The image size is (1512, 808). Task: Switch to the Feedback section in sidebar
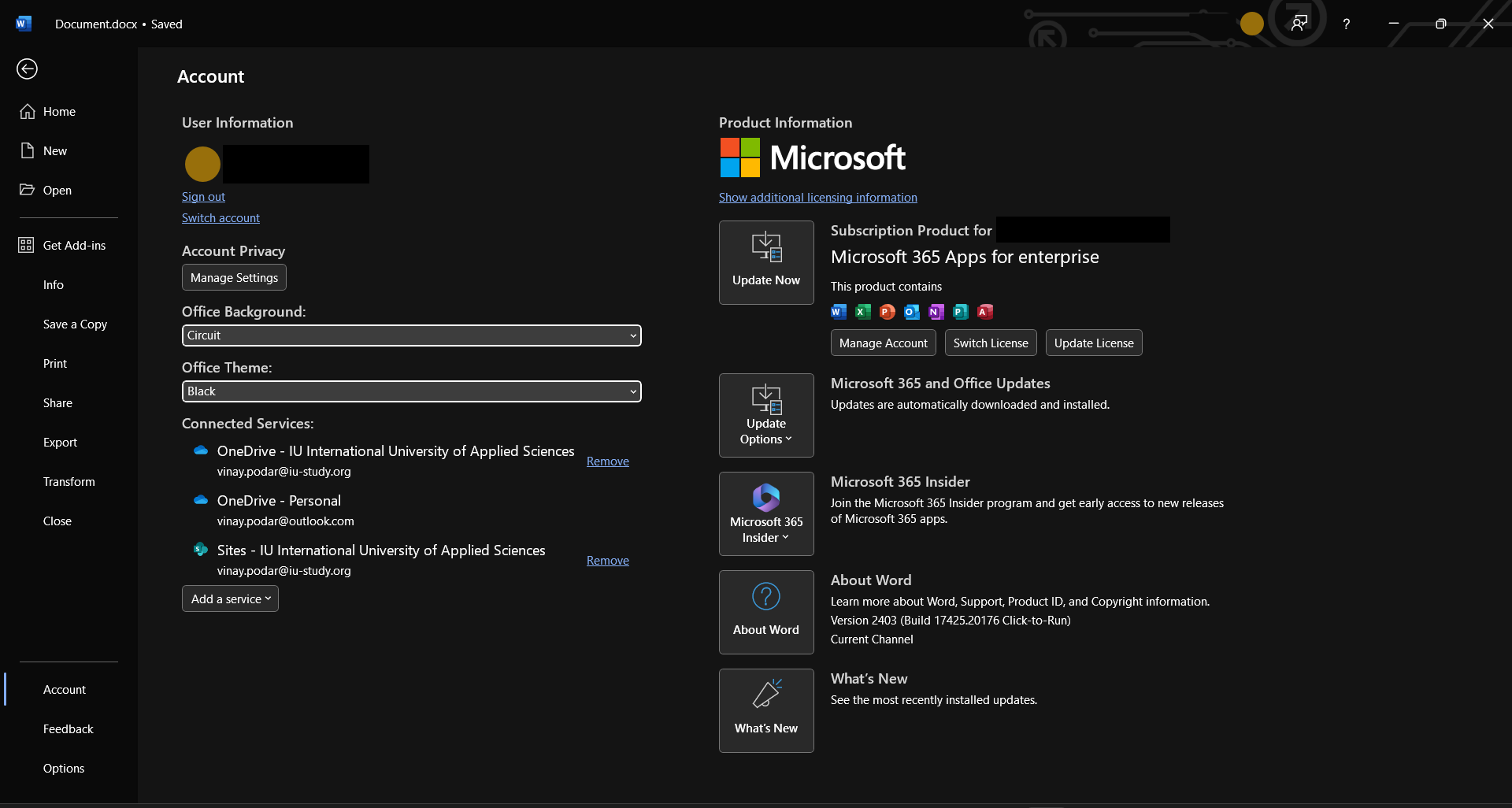68,728
